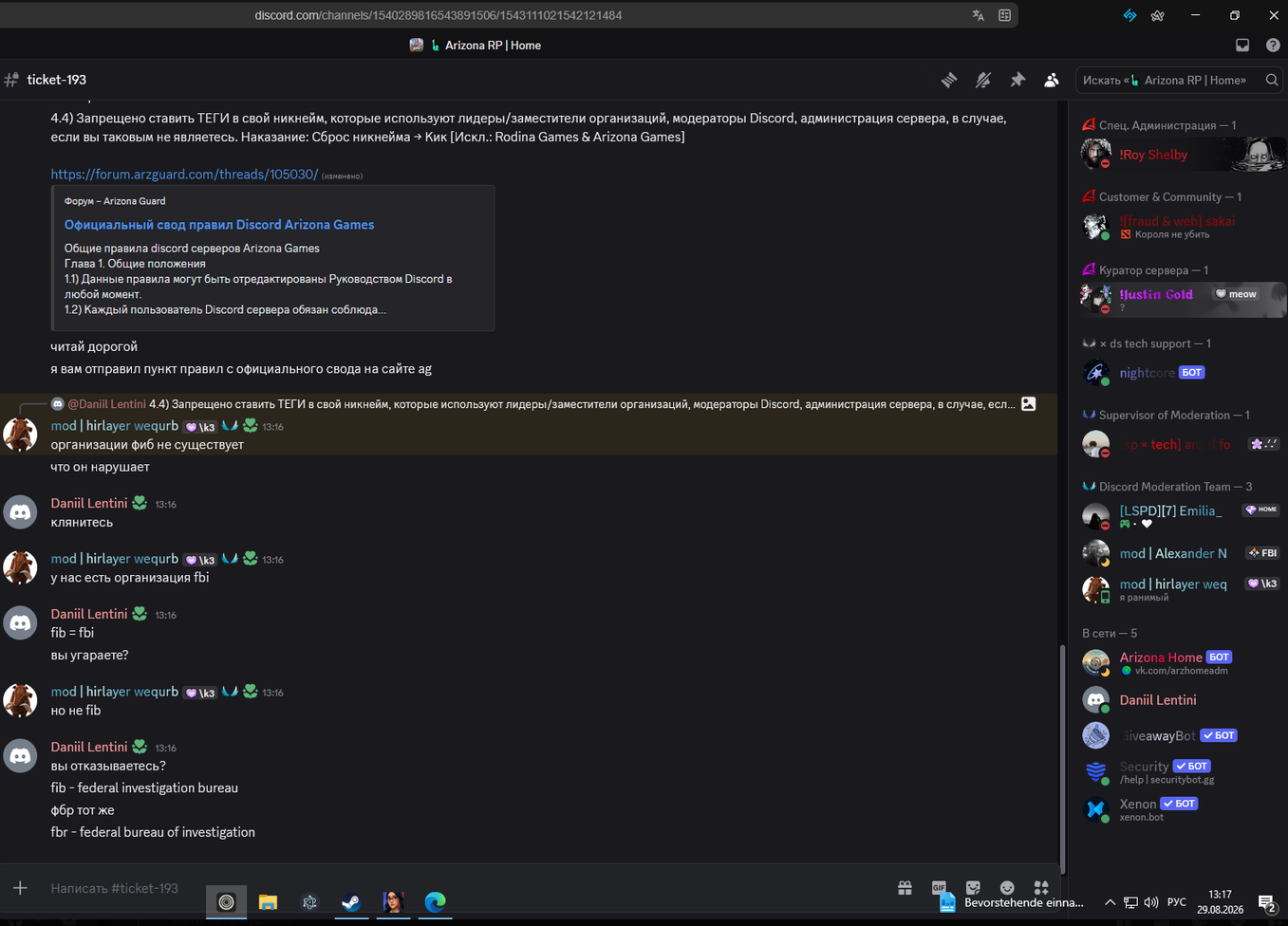This screenshot has height=926, width=1288.
Task: Click hirlayer's avatar beside 'у нас есть организация fbi'
Action: coord(20,567)
